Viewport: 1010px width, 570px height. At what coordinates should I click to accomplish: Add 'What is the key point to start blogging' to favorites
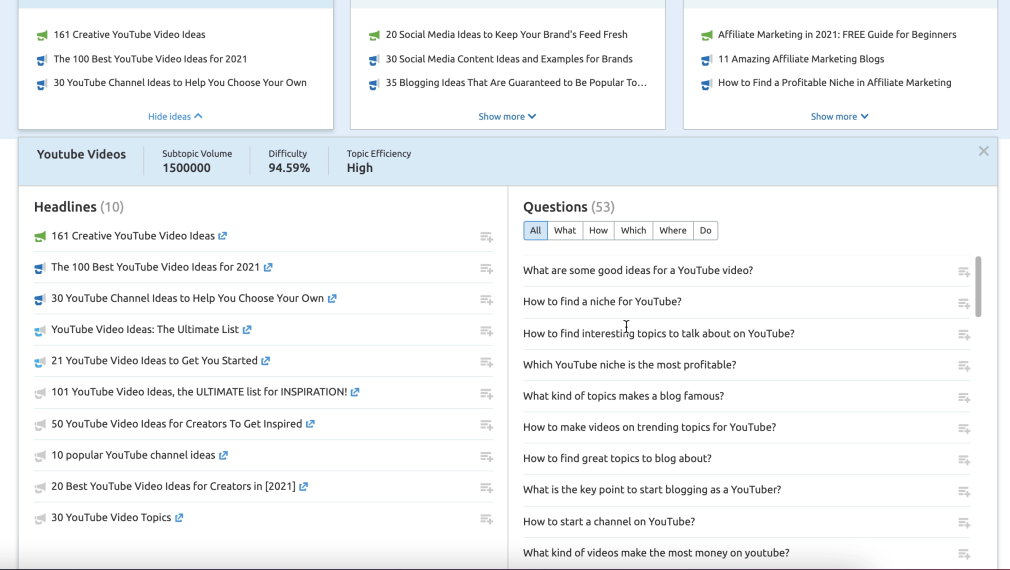point(964,492)
